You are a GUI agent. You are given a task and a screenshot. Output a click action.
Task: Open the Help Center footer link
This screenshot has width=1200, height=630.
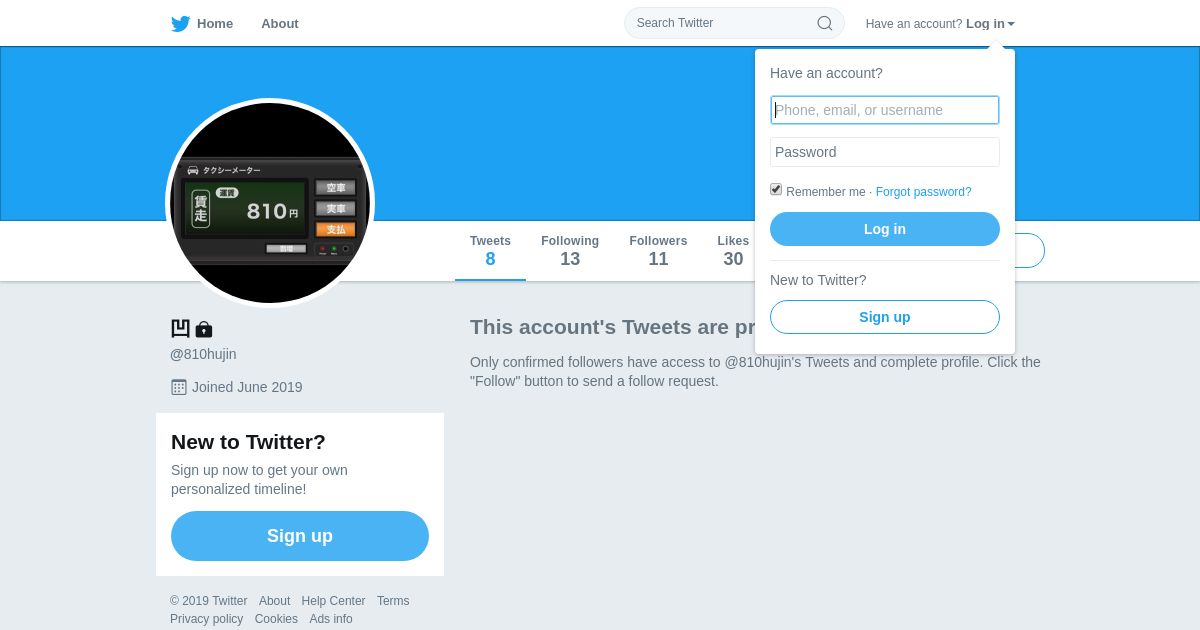[333, 601]
